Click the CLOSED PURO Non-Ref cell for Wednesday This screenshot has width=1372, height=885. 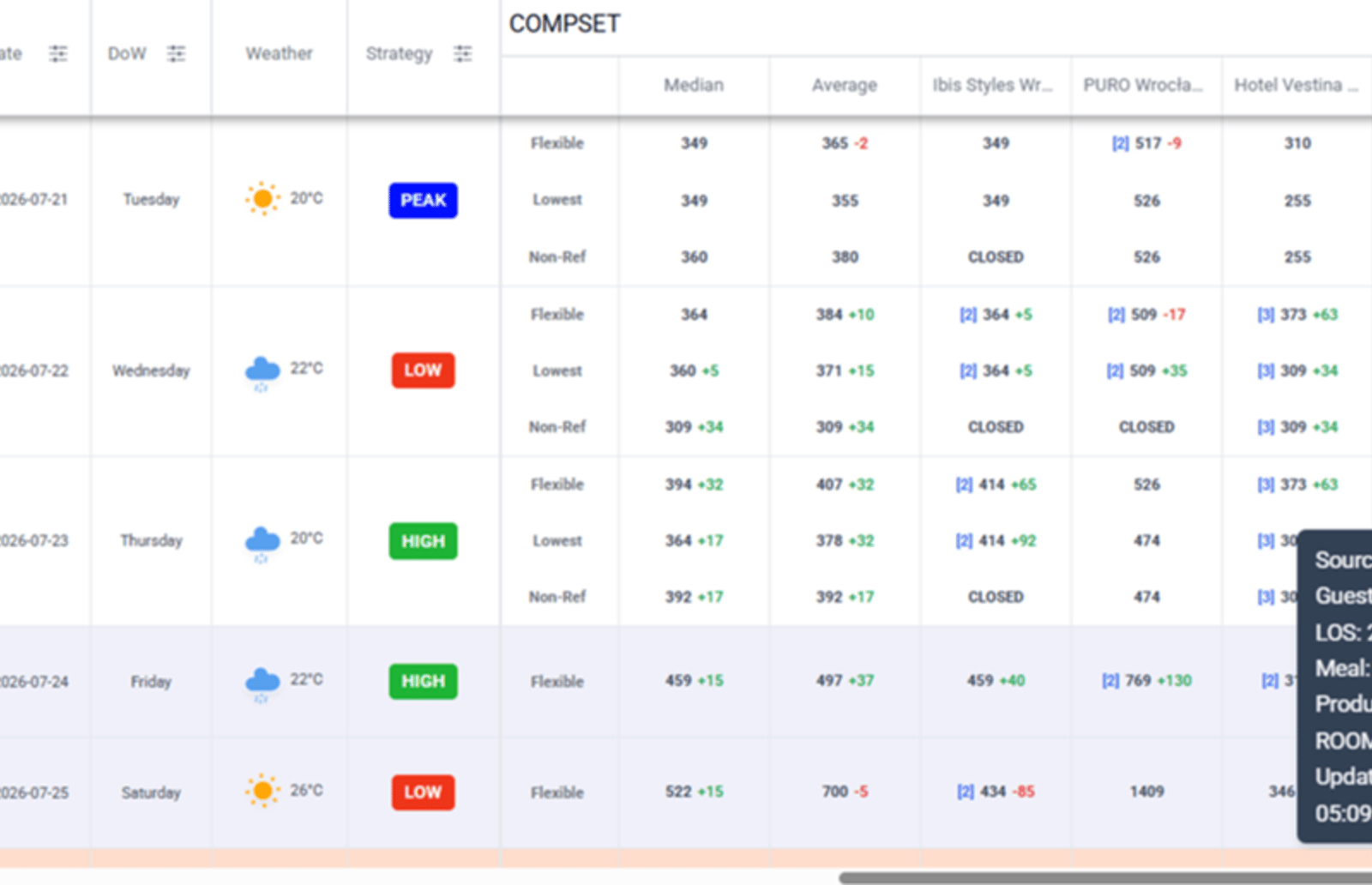(1146, 427)
